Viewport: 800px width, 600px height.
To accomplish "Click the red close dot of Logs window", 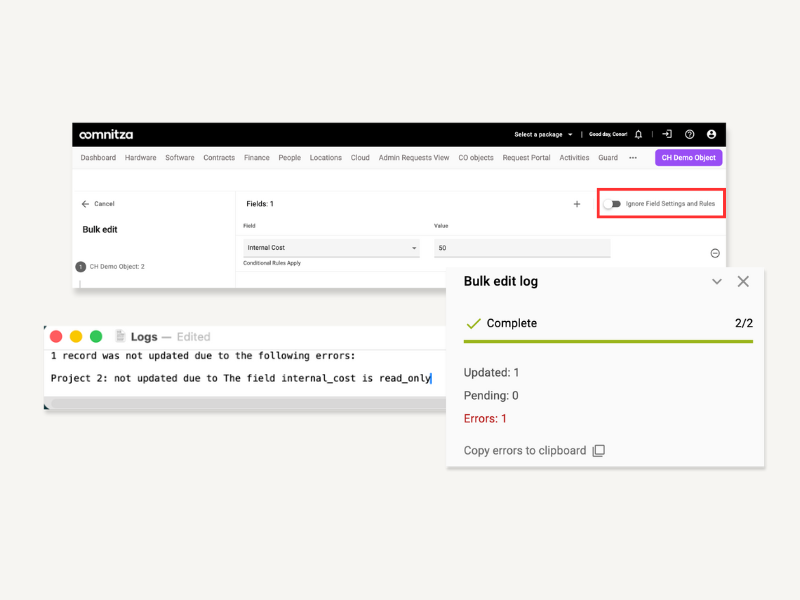I will click(56, 337).
